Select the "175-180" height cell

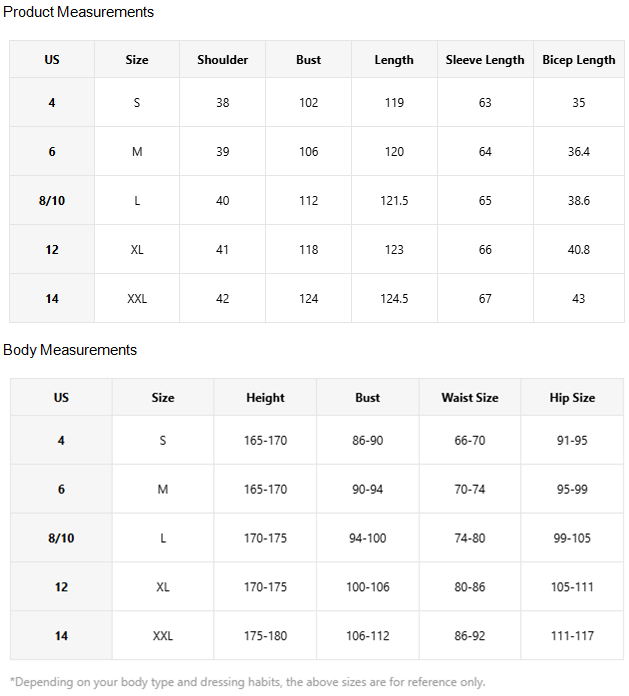[265, 636]
